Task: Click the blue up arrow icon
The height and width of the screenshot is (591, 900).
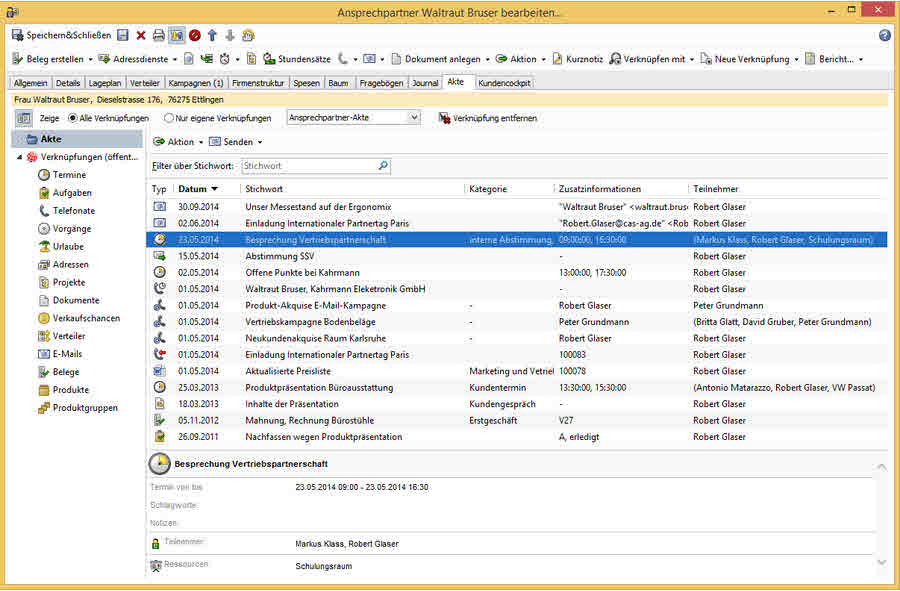Action: tap(212, 35)
